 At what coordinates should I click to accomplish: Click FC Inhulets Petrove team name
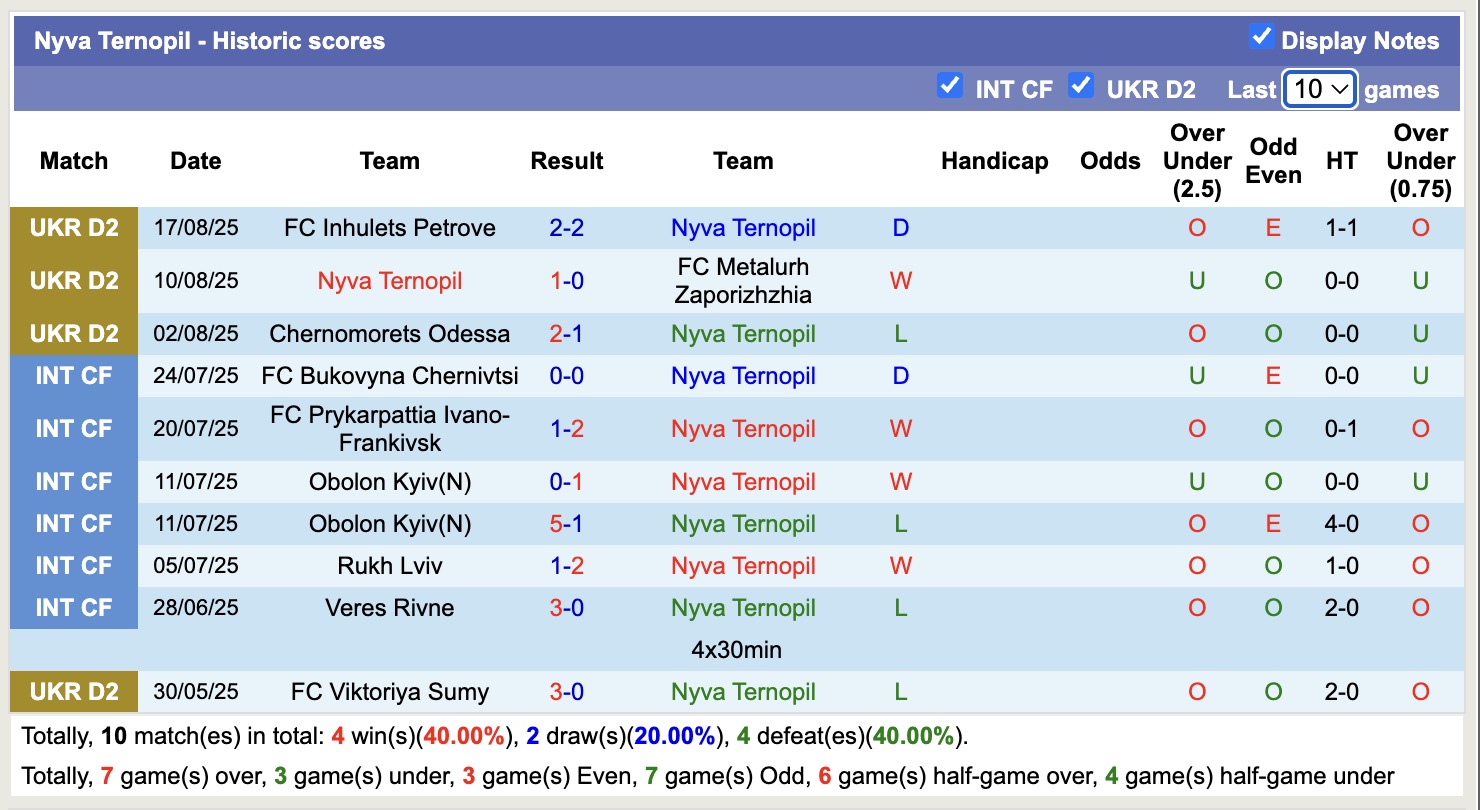click(x=389, y=228)
